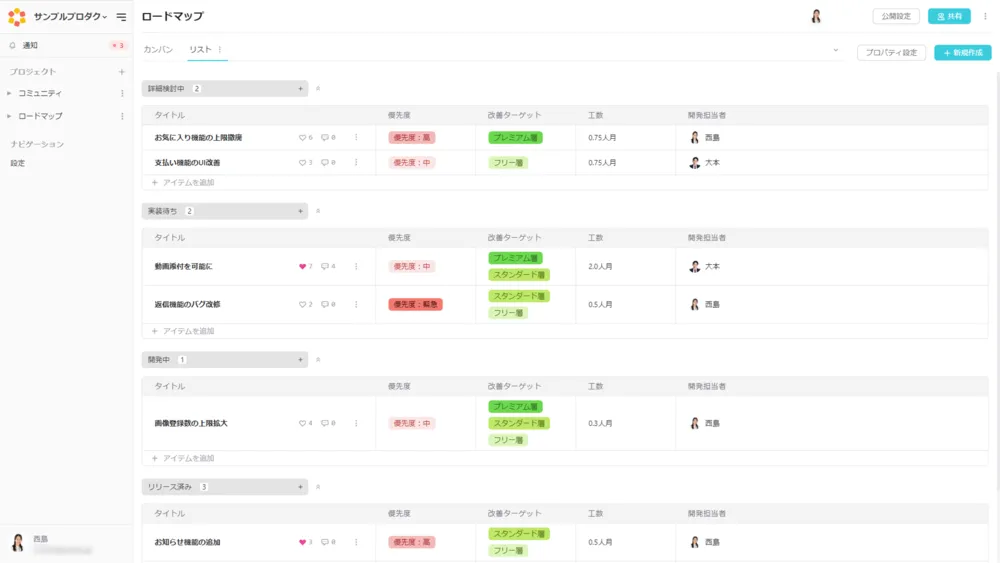Click アイテムを追加 under 開発中 group
The width and height of the screenshot is (1000, 563).
[x=183, y=458]
